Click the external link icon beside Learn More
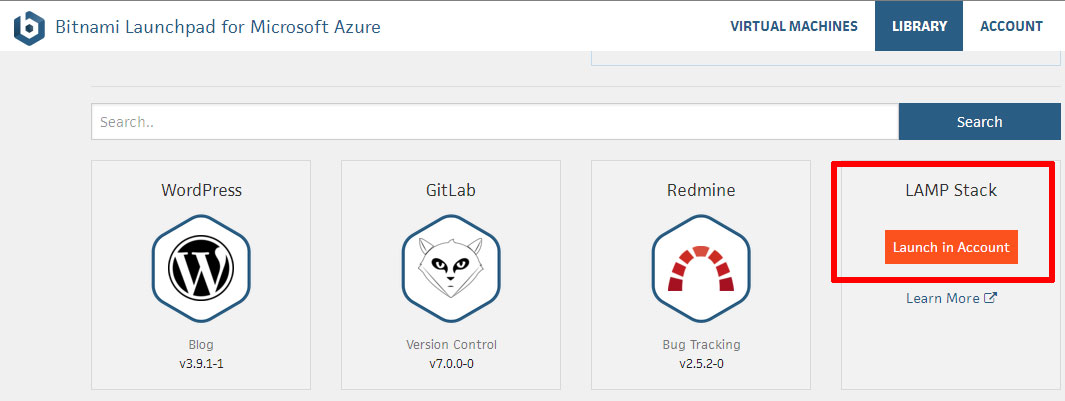The height and width of the screenshot is (401, 1065). tap(990, 298)
